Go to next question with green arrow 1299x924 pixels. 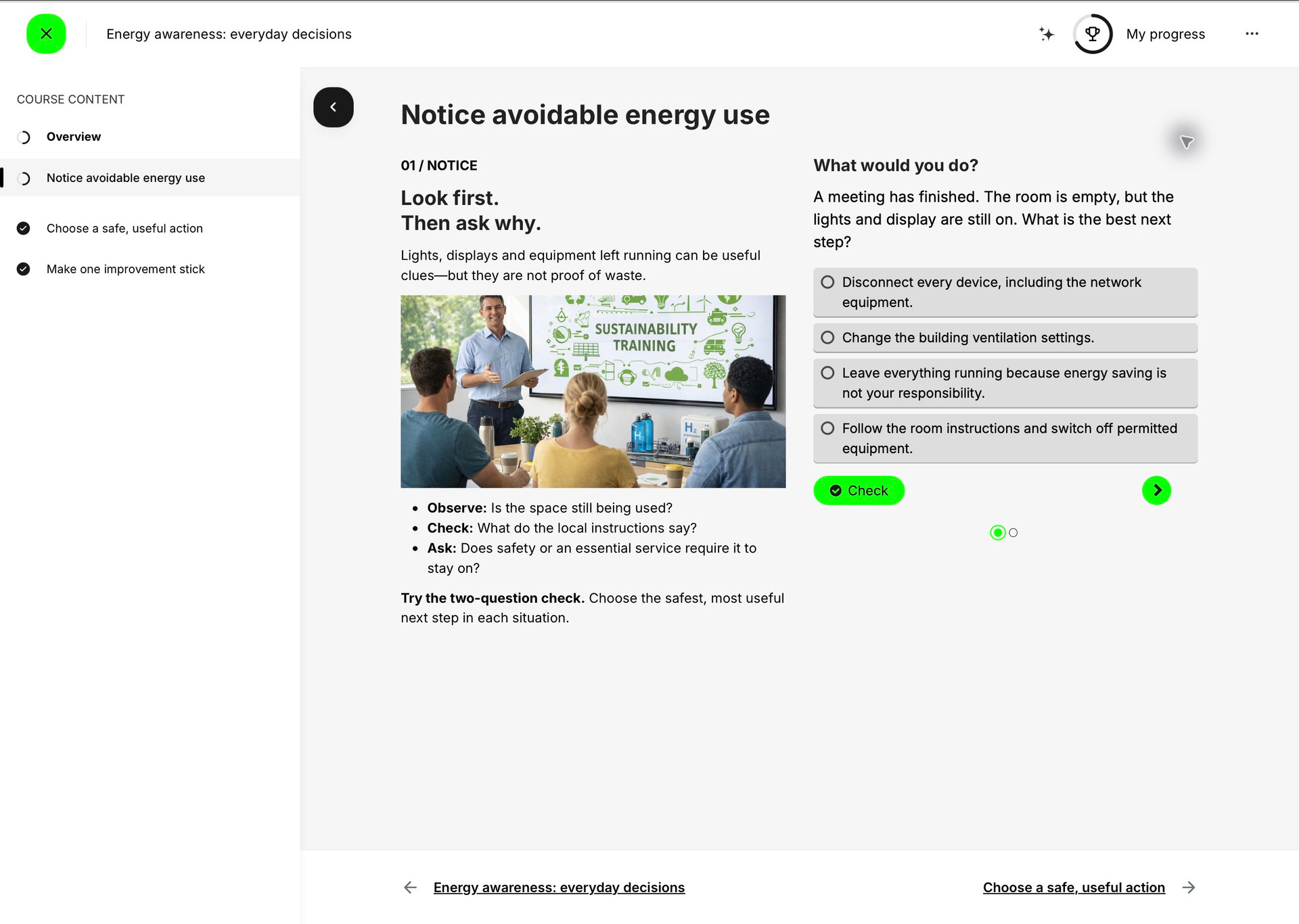tap(1156, 490)
